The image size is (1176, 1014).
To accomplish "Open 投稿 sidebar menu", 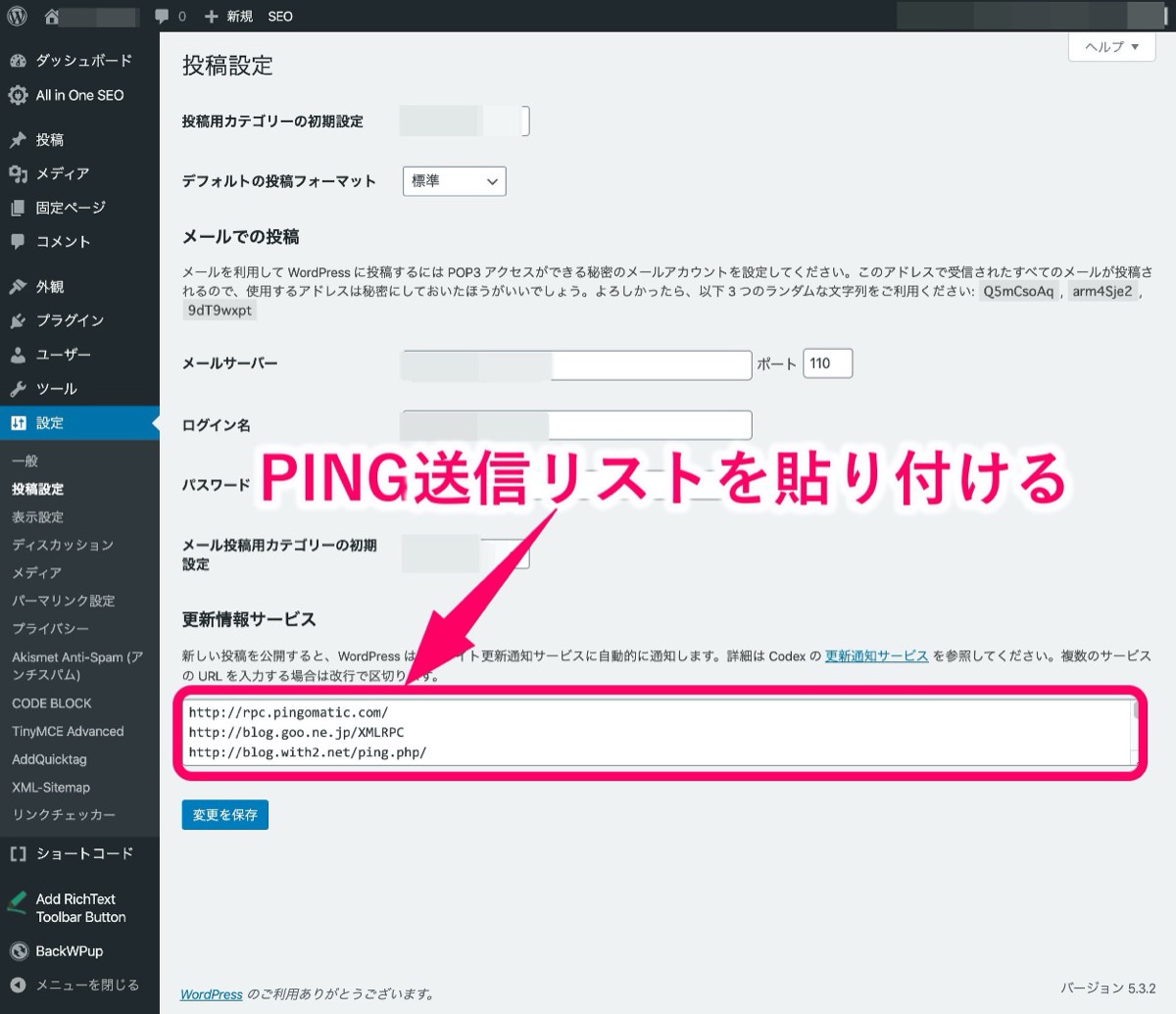I will [50, 140].
